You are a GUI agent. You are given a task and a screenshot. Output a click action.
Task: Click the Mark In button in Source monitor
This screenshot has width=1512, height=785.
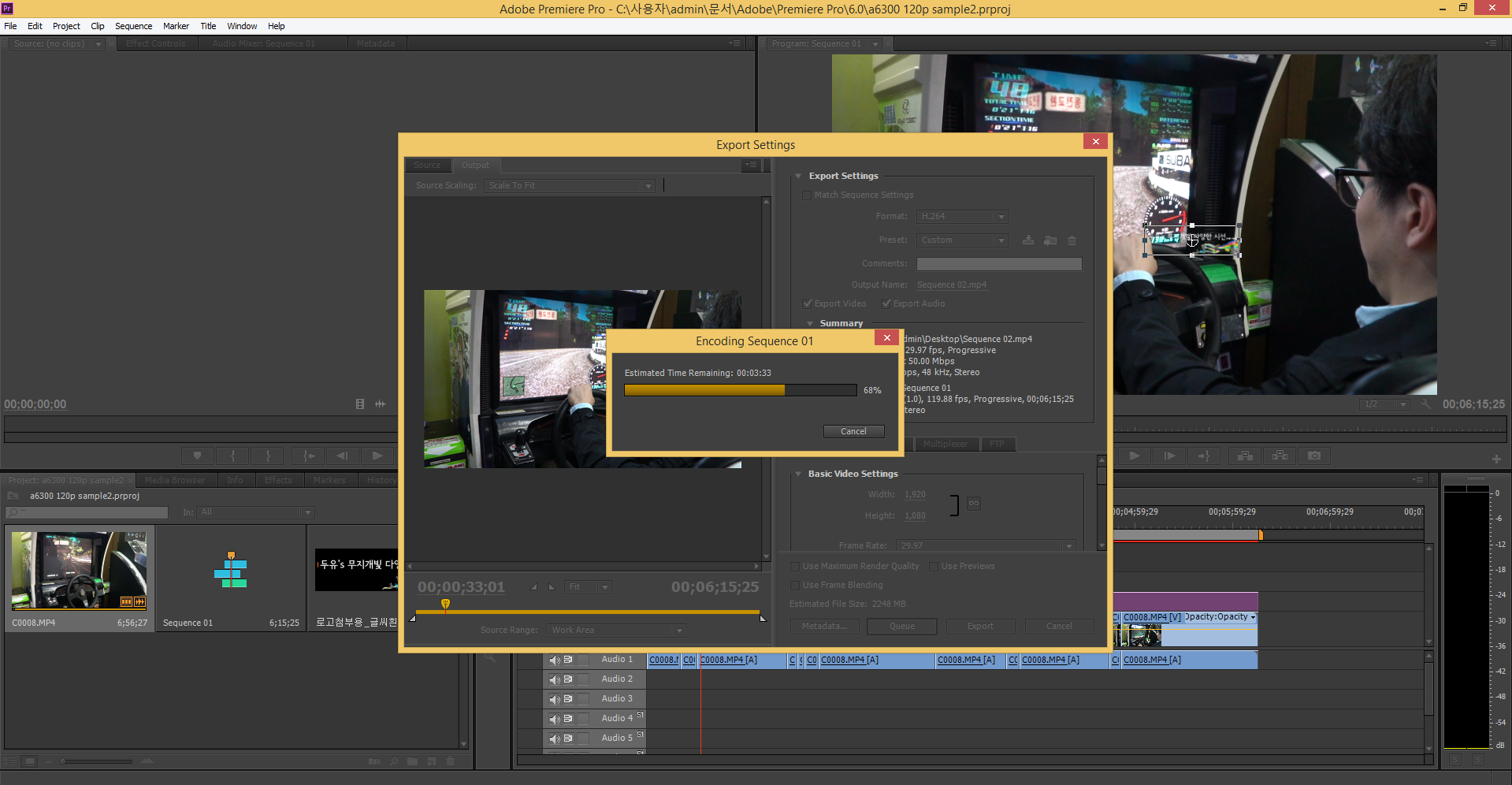(x=232, y=456)
